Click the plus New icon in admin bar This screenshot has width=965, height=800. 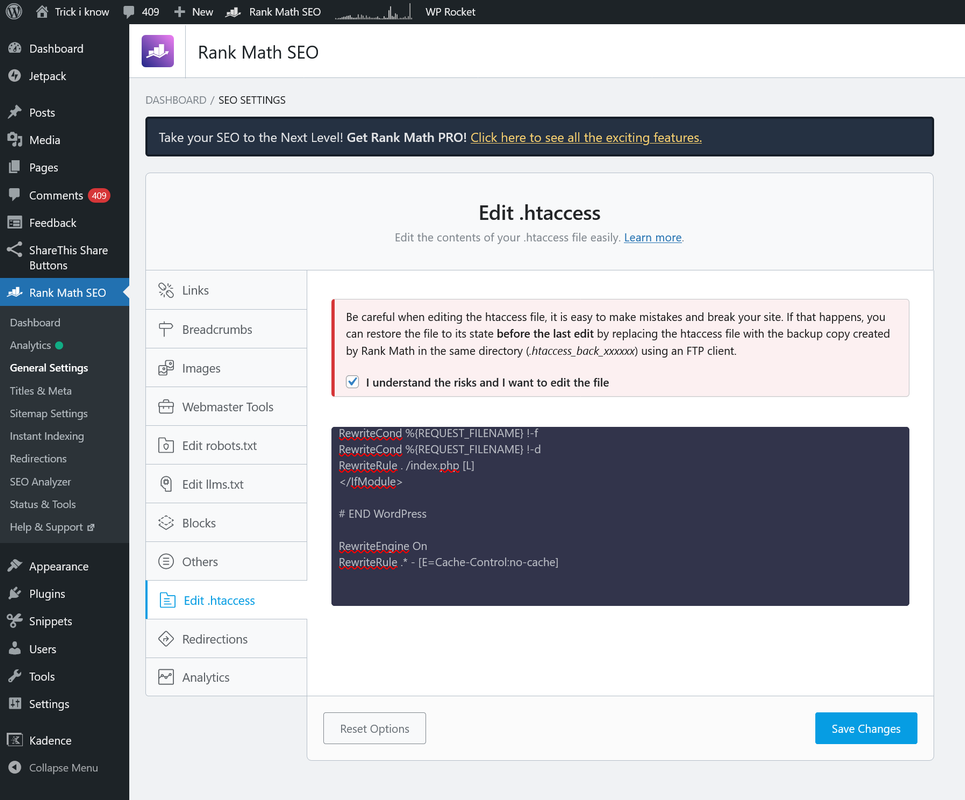(179, 12)
